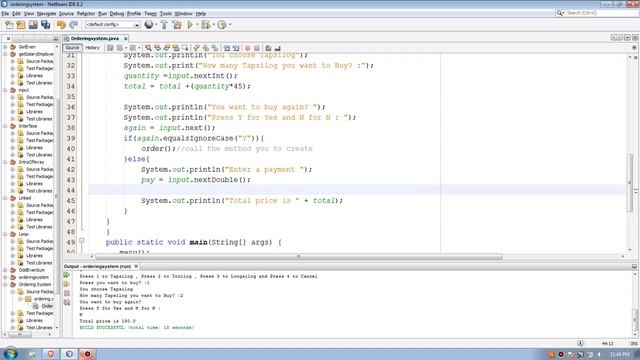This screenshot has height=360, width=640.
Task: Click the Stop Macro Recording icon in editor toolbar
Action: click(x=256, y=48)
